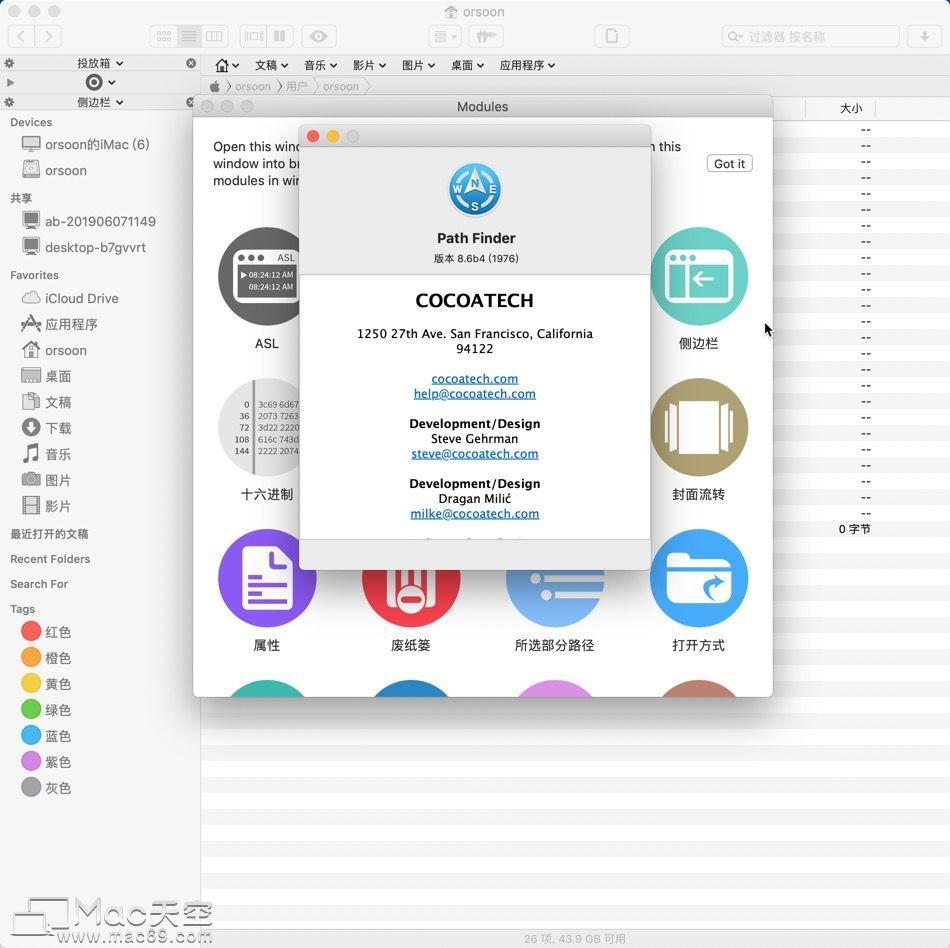
Task: Toggle dual-pane browser toolbar icon
Action: (x=280, y=36)
